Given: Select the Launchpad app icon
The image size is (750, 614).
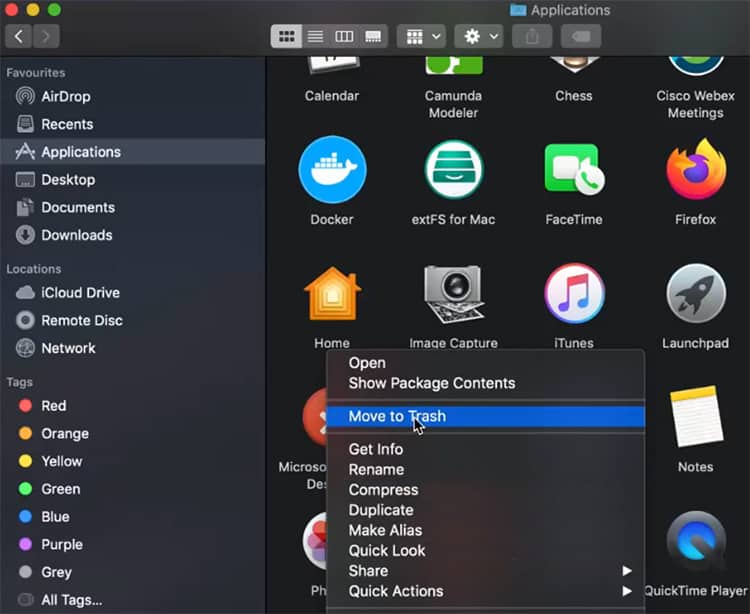Looking at the screenshot, I should click(696, 293).
